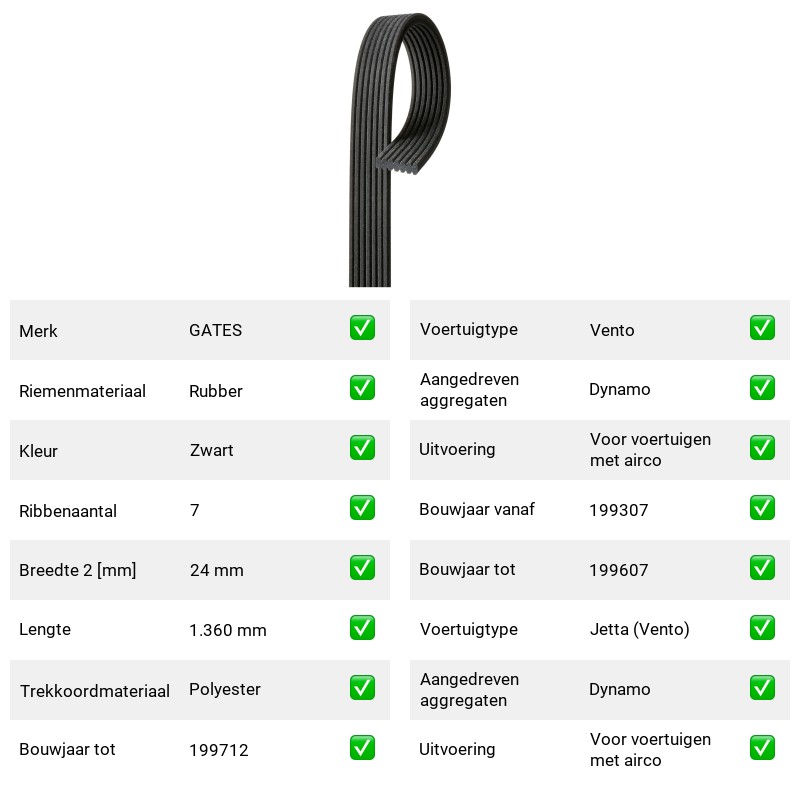Click the checkmark in the Voertuigtype Vento row
Image resolution: width=800 pixels, height=800 pixels.
point(762,328)
